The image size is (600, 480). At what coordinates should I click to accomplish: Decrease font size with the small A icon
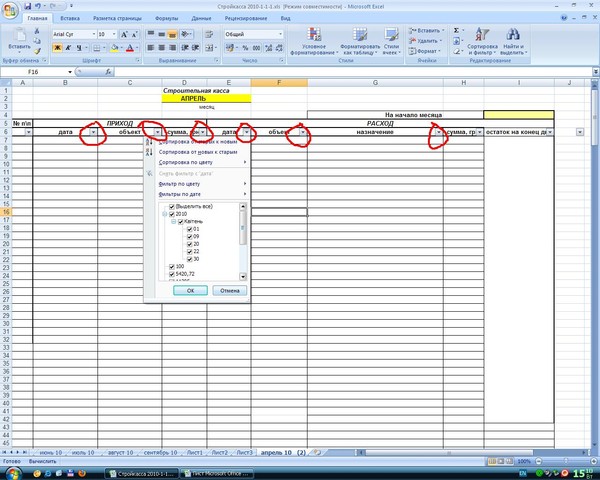135,34
